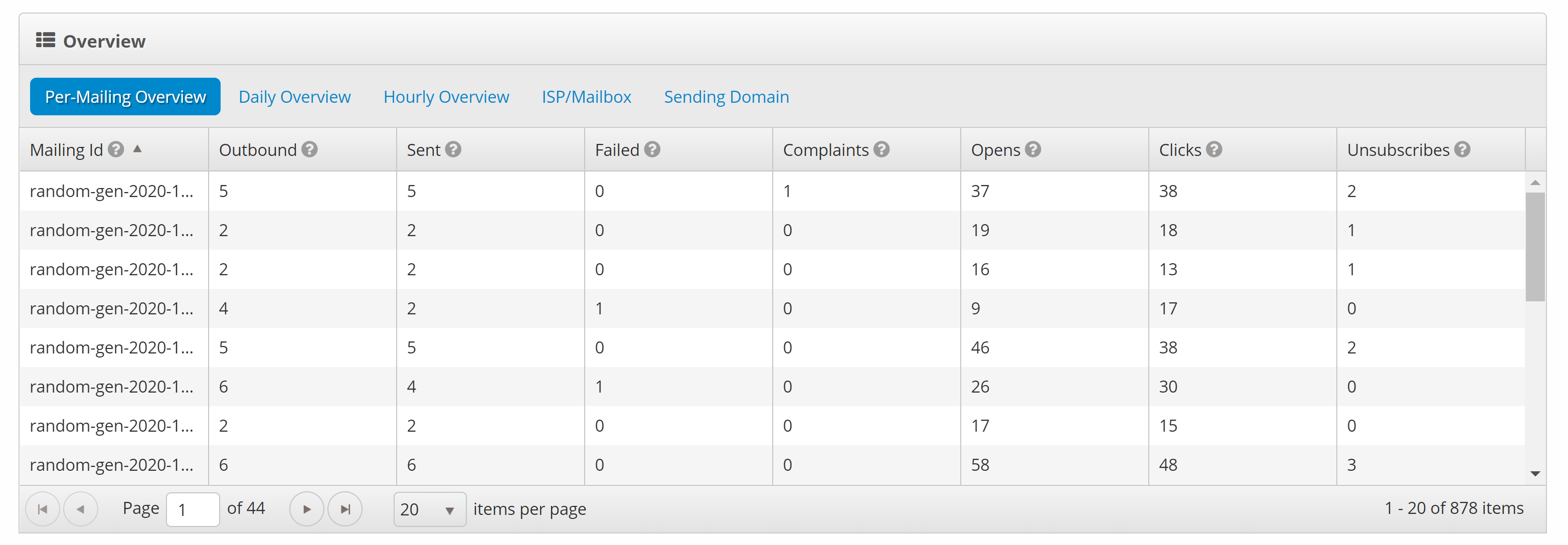Click the table scrollbar up arrow

tap(1535, 182)
